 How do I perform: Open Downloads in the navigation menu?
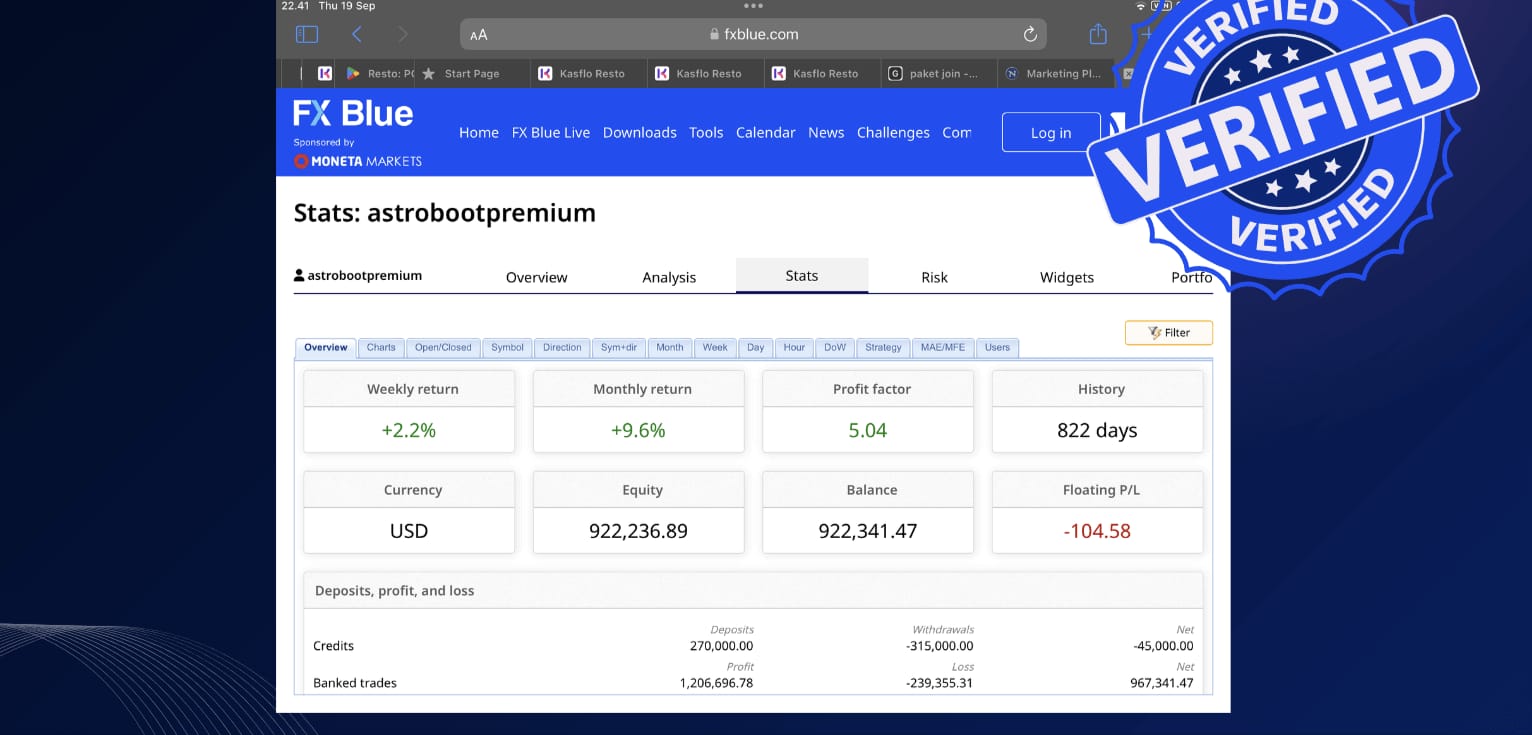(639, 133)
